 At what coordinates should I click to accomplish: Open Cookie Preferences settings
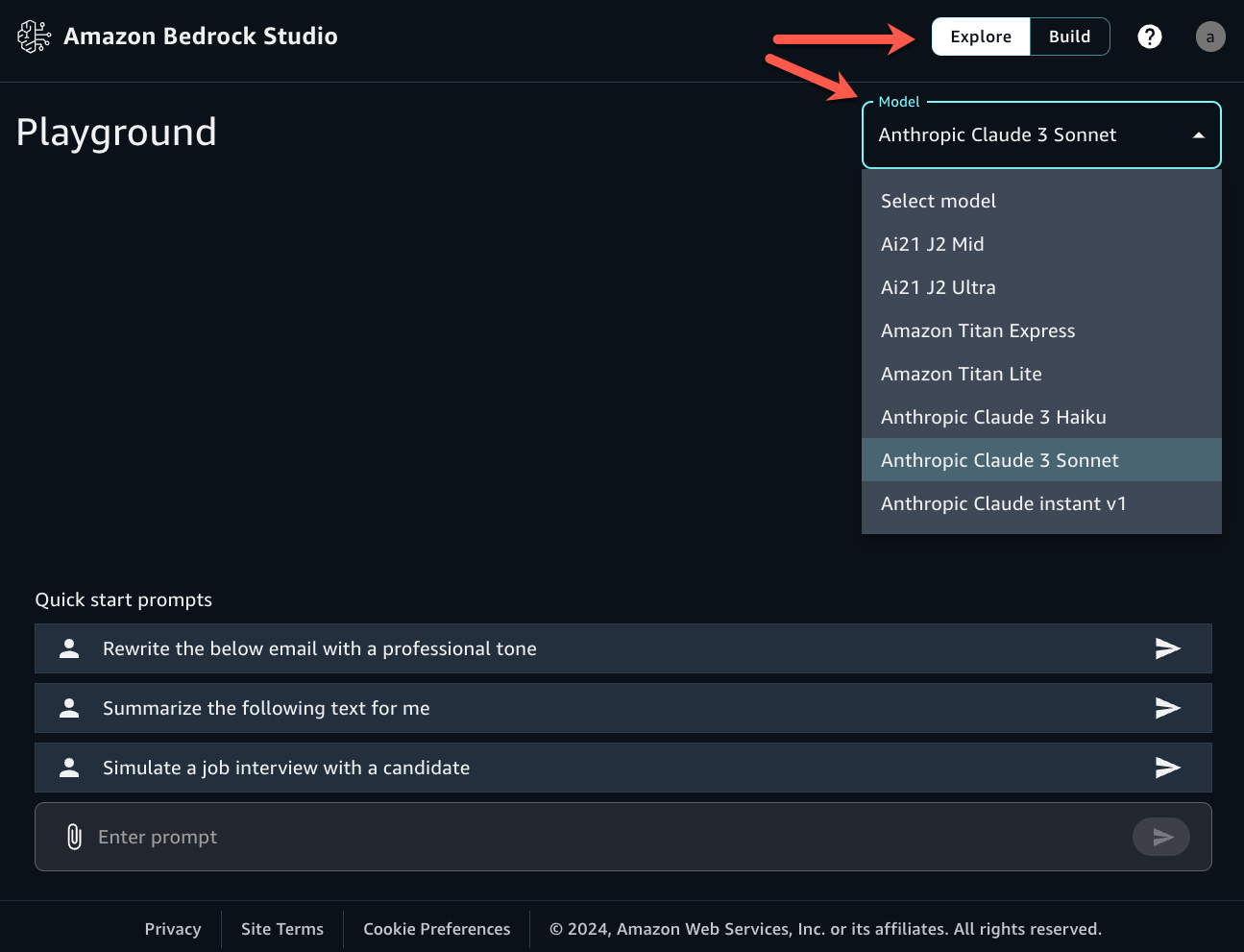coord(436,929)
